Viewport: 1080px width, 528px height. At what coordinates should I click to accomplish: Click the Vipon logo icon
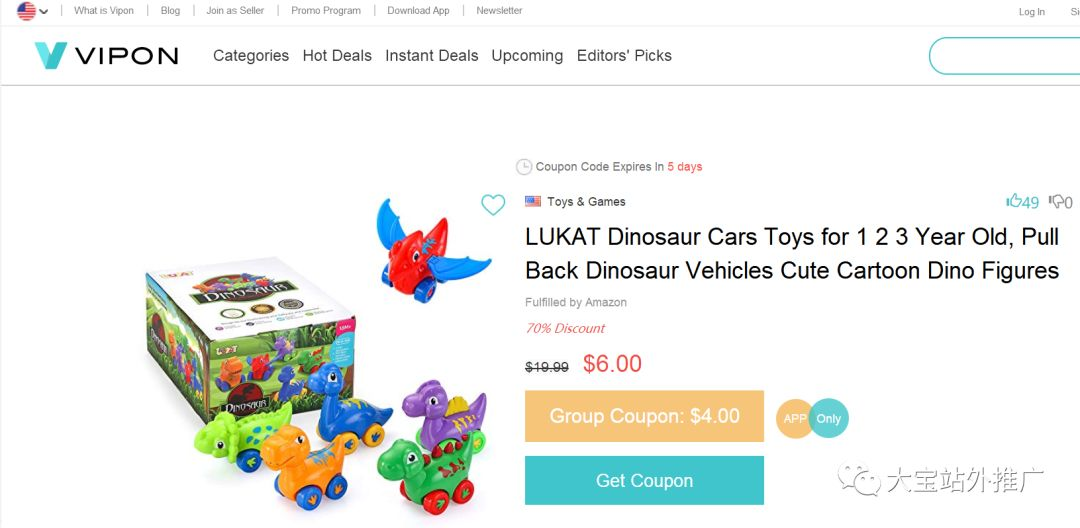pos(50,56)
